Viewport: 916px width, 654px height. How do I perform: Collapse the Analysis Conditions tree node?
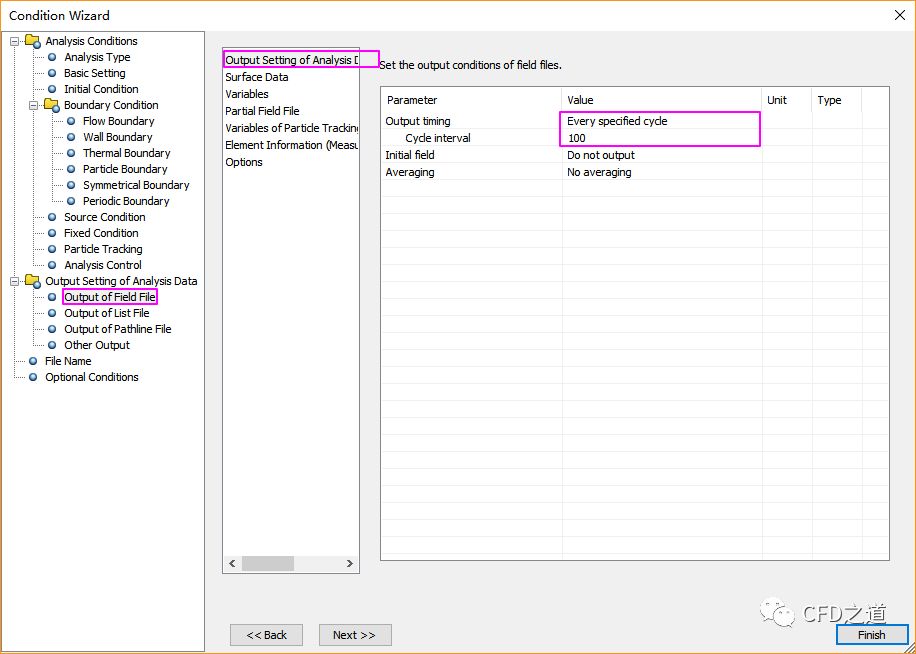click(15, 41)
